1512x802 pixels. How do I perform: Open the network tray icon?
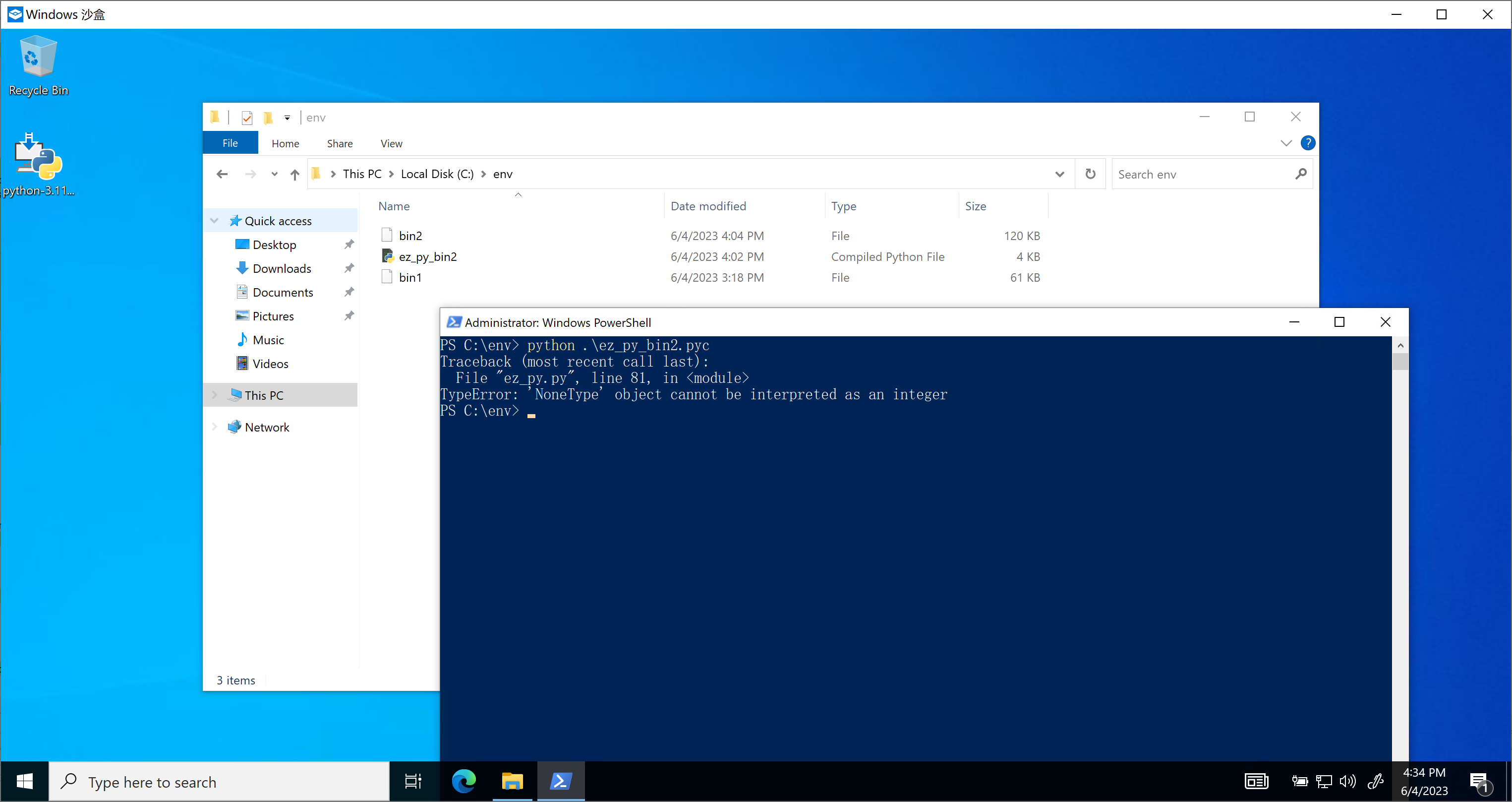(x=1324, y=782)
